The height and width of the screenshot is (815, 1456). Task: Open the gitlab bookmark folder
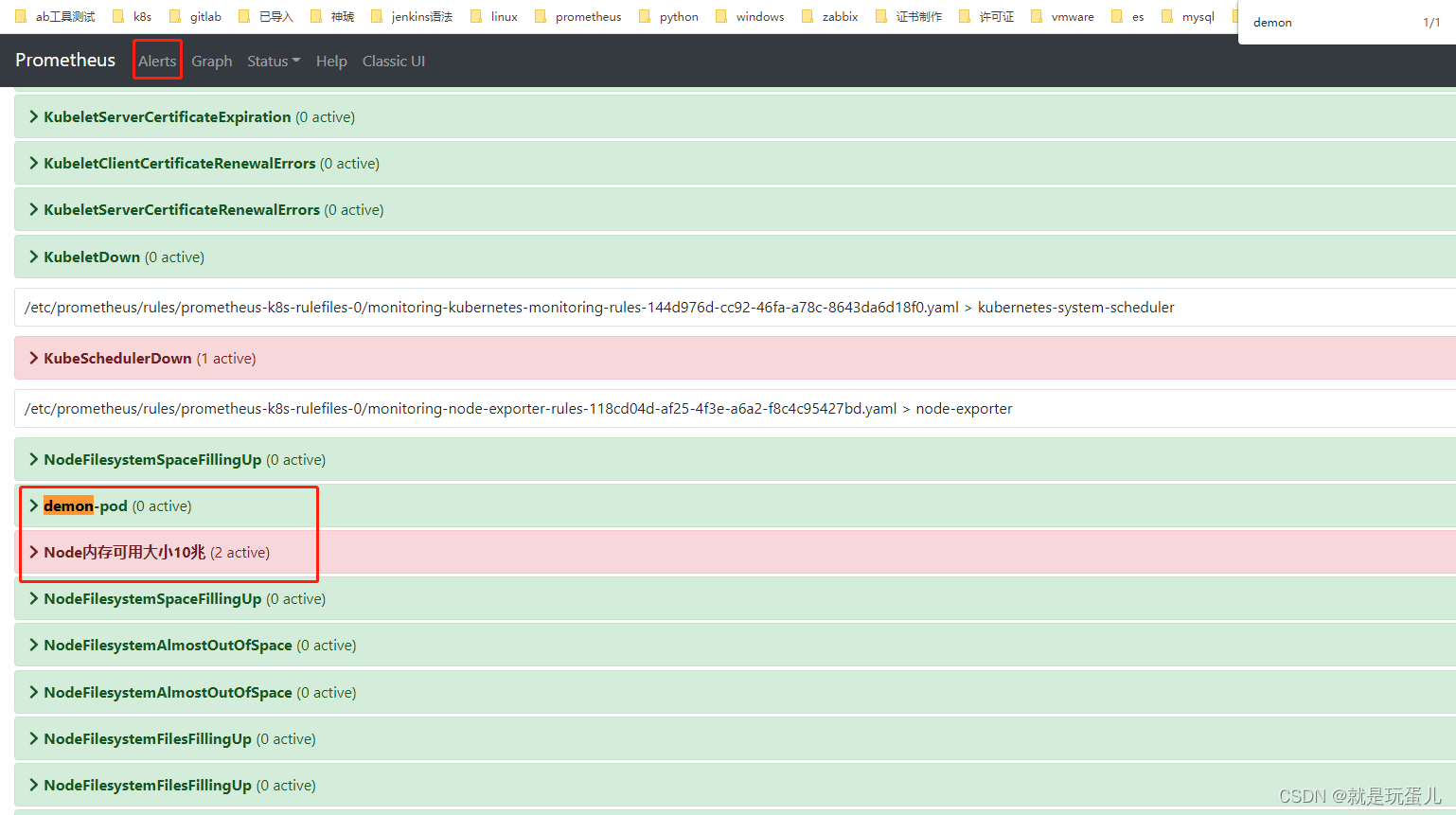[x=195, y=16]
